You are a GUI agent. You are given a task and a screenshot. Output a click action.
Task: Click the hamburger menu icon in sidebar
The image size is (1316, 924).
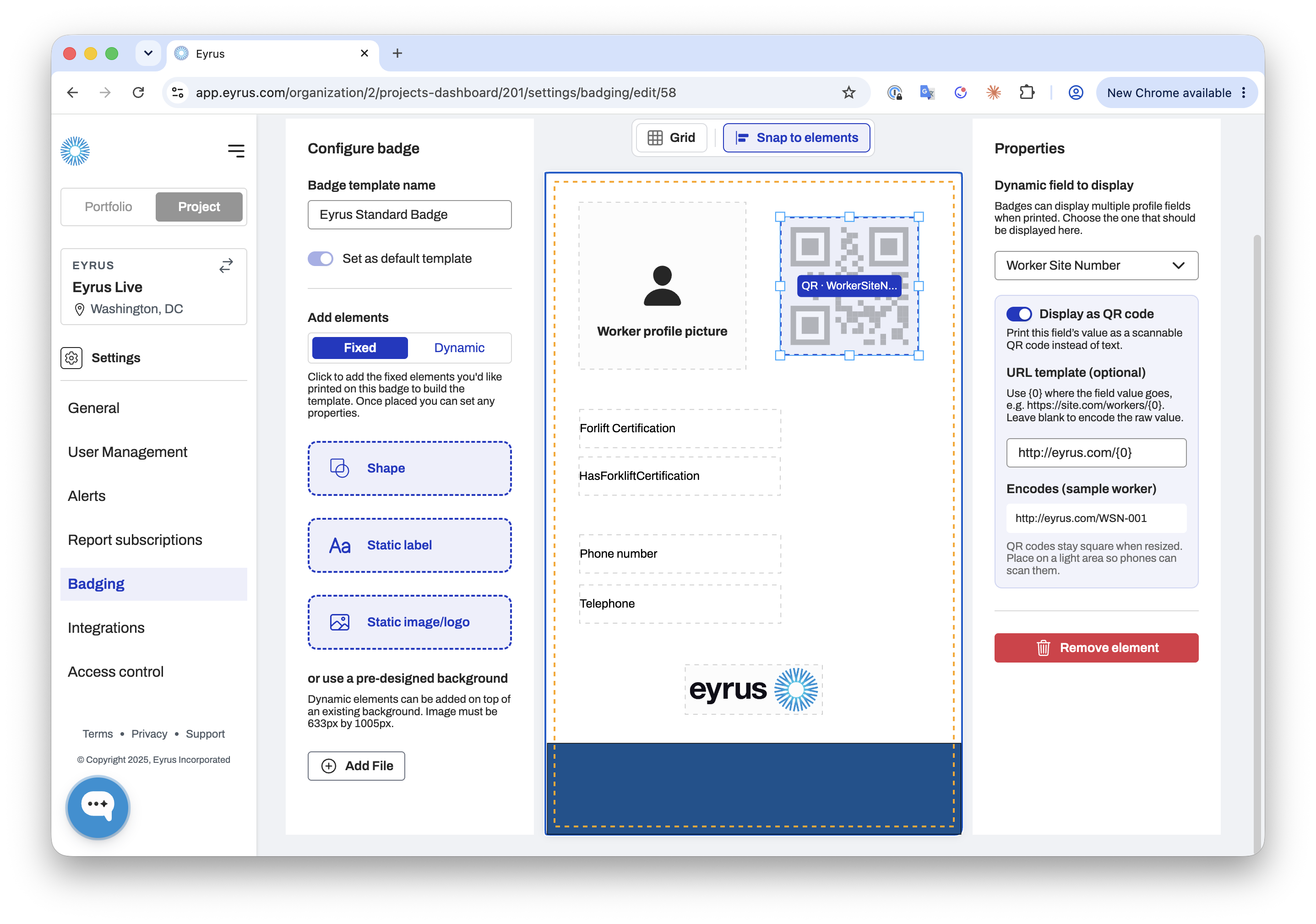pos(235,151)
